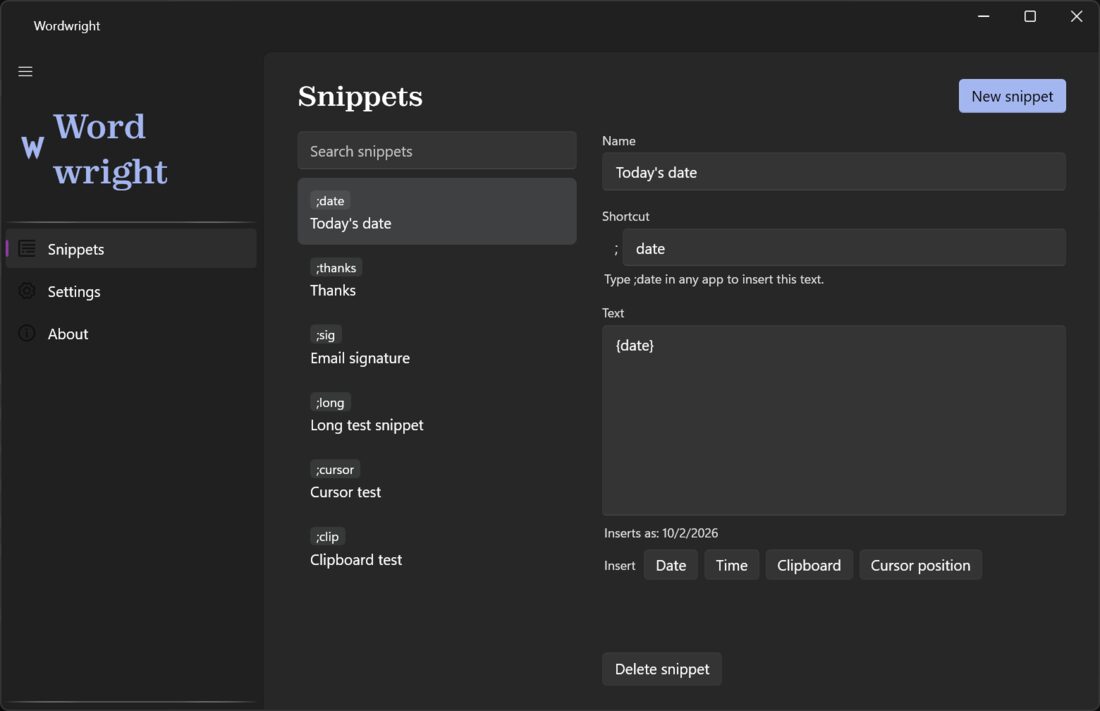Click the ;clip shortcut tag

coord(328,536)
